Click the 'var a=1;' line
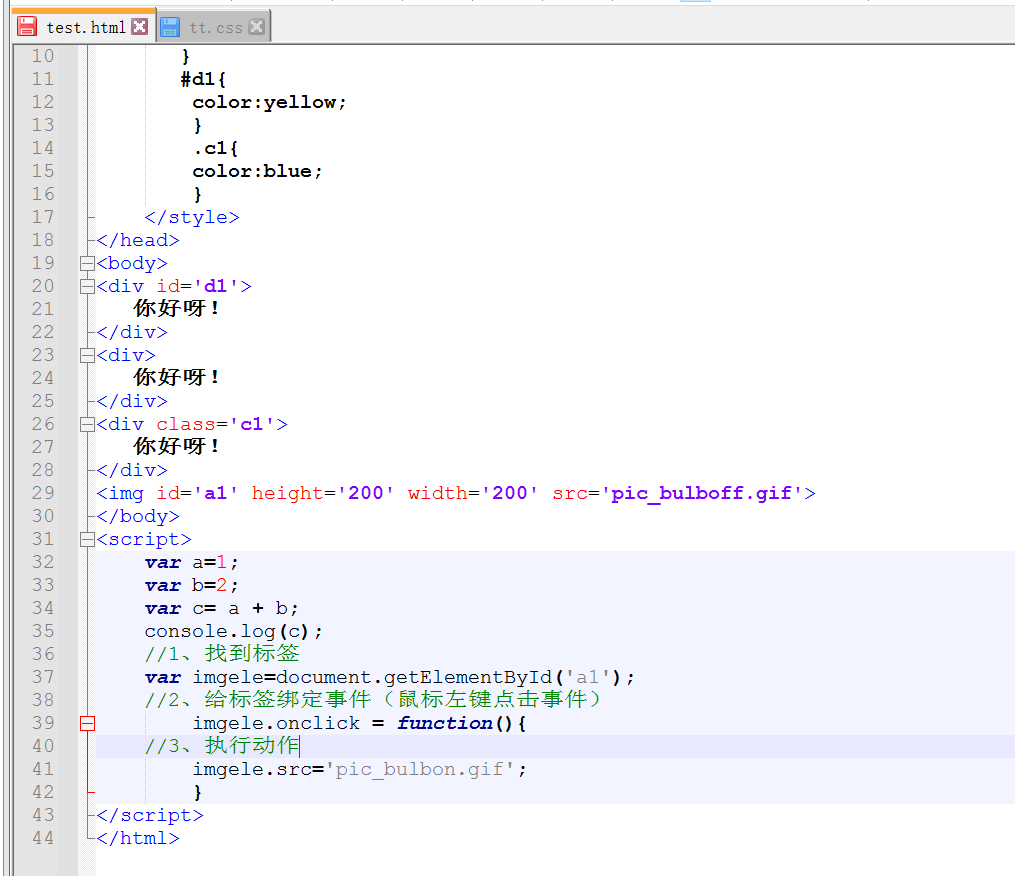Screen dimensions: 1015x876 click(x=192, y=563)
